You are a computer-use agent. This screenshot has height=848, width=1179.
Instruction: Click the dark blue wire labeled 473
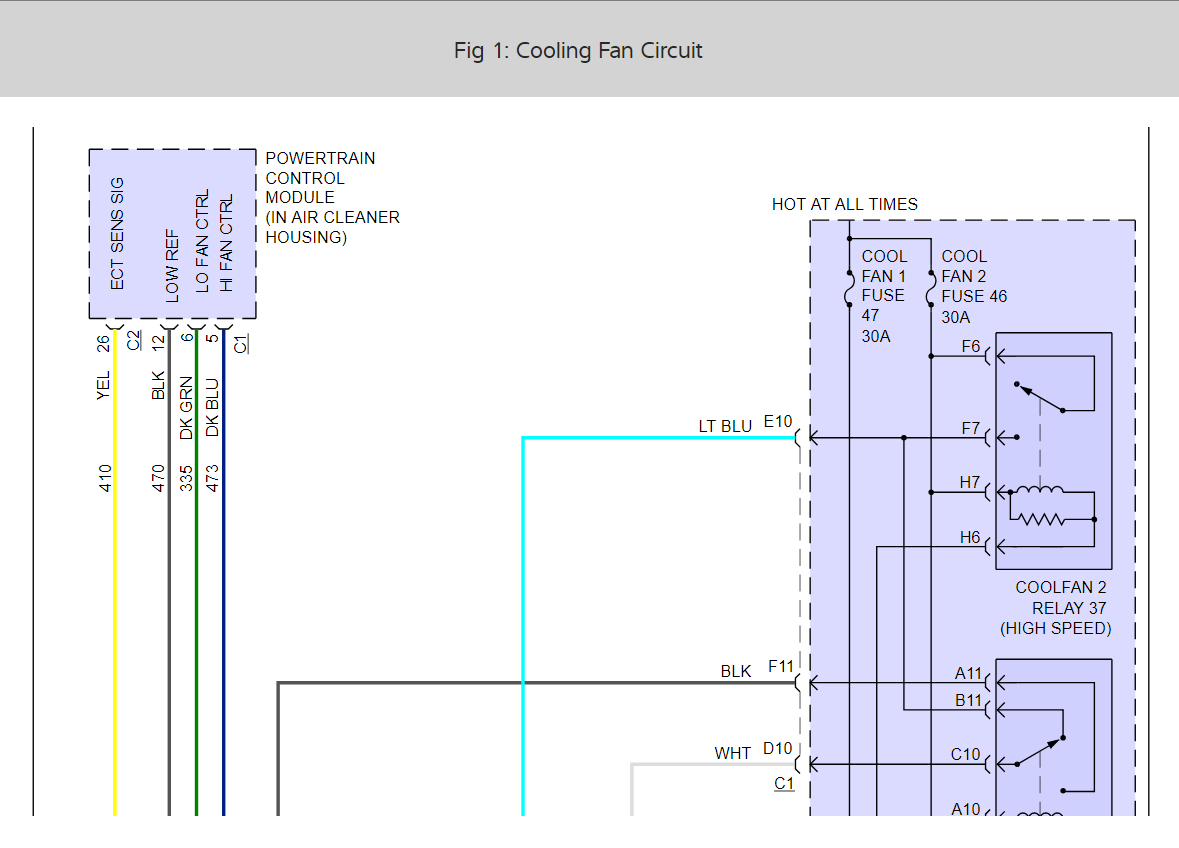click(x=224, y=600)
